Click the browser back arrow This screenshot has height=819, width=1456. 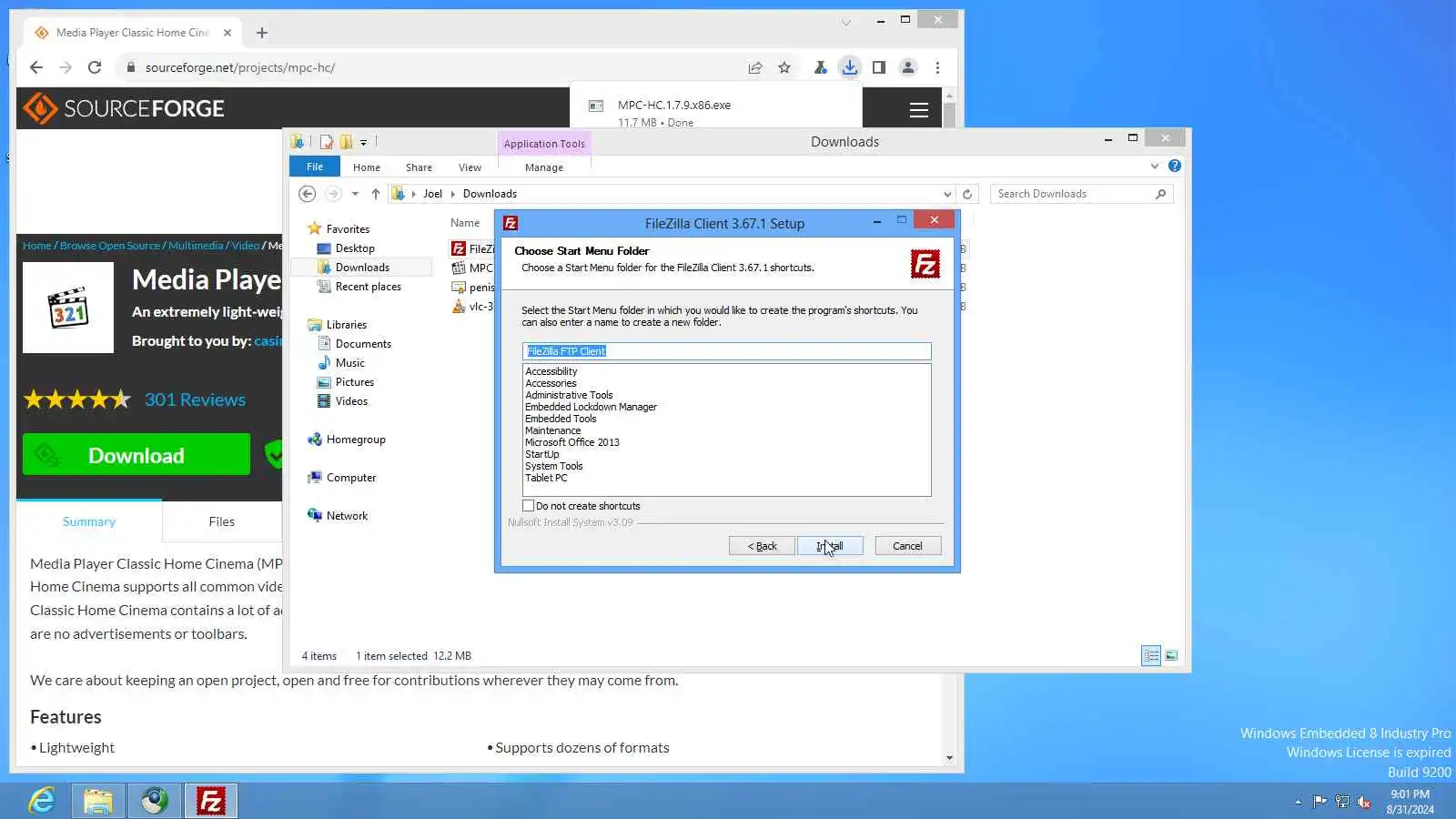pyautogui.click(x=36, y=67)
